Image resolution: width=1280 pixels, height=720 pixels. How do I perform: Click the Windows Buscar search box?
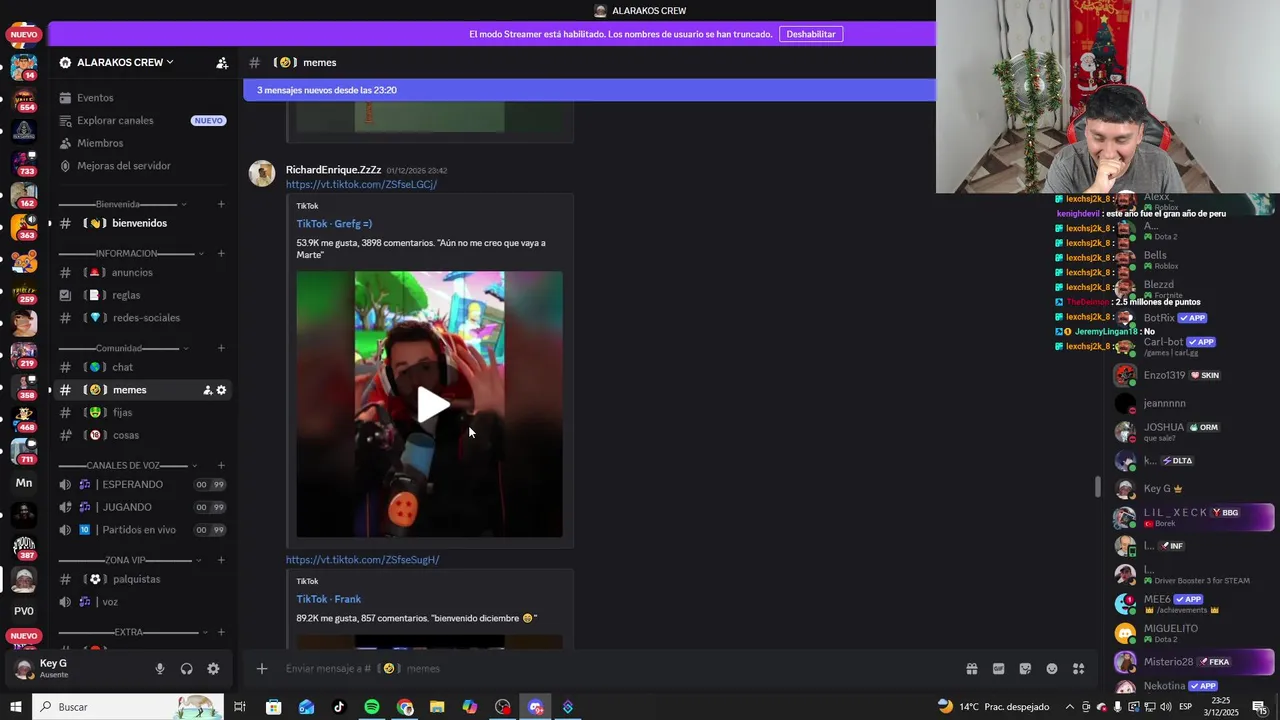(128, 707)
